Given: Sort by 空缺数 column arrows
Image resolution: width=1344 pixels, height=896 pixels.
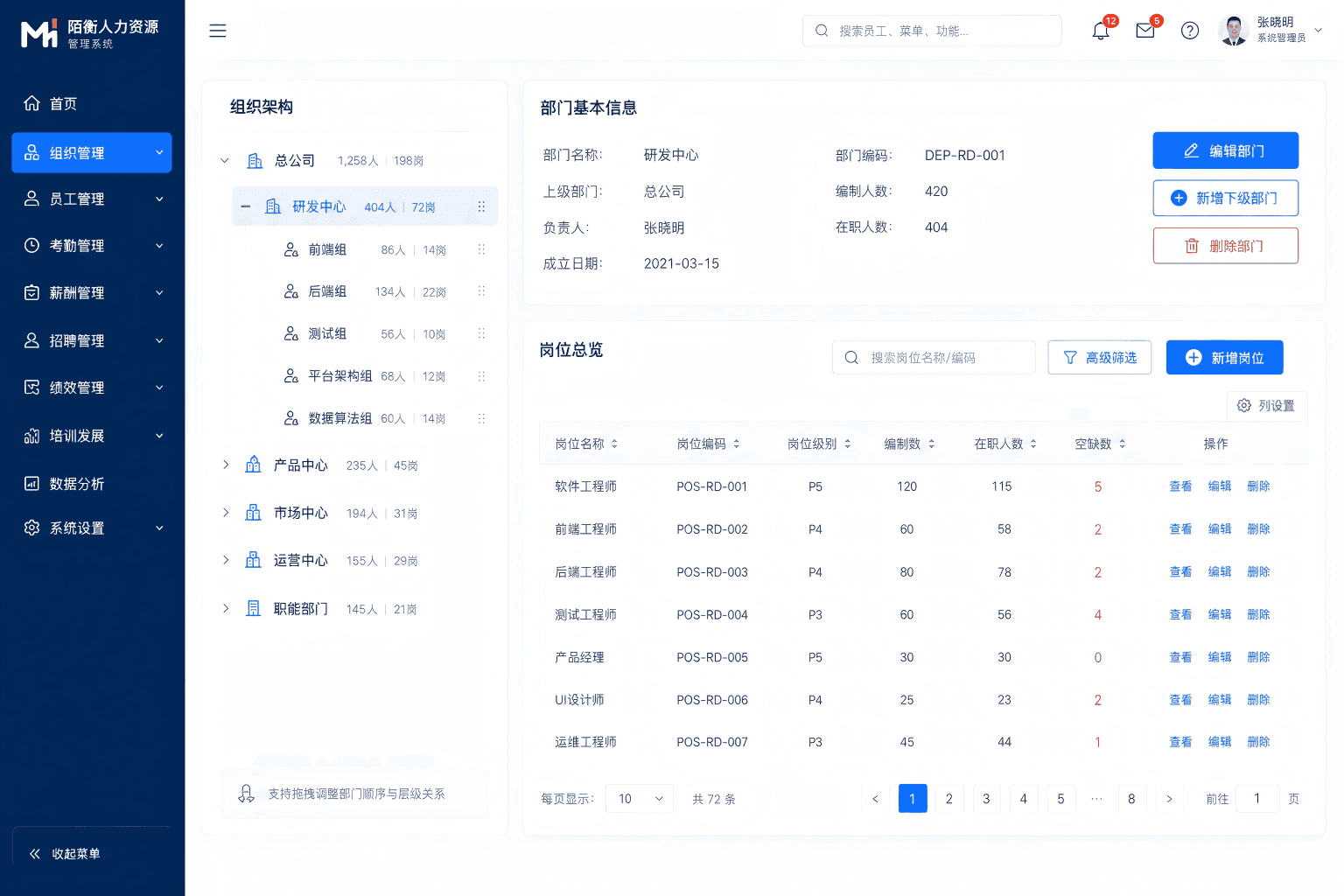Looking at the screenshot, I should (1123, 444).
